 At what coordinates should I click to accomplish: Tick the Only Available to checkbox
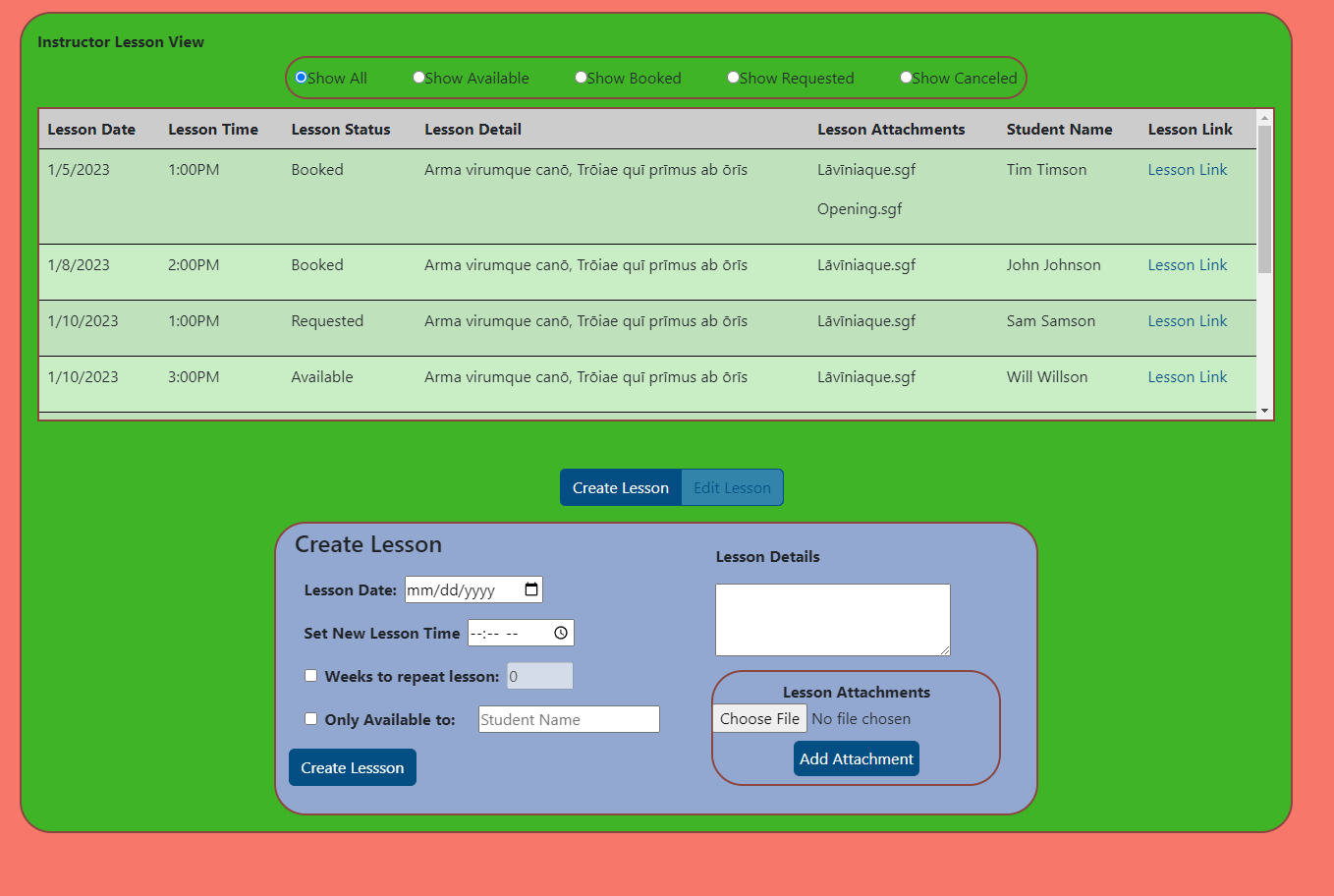[x=311, y=719]
